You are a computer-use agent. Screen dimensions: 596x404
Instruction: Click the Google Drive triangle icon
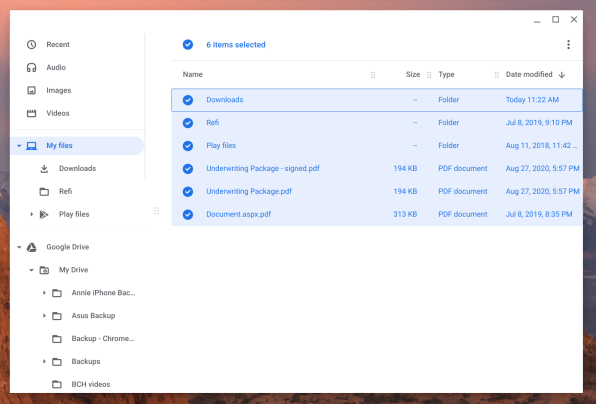32,247
